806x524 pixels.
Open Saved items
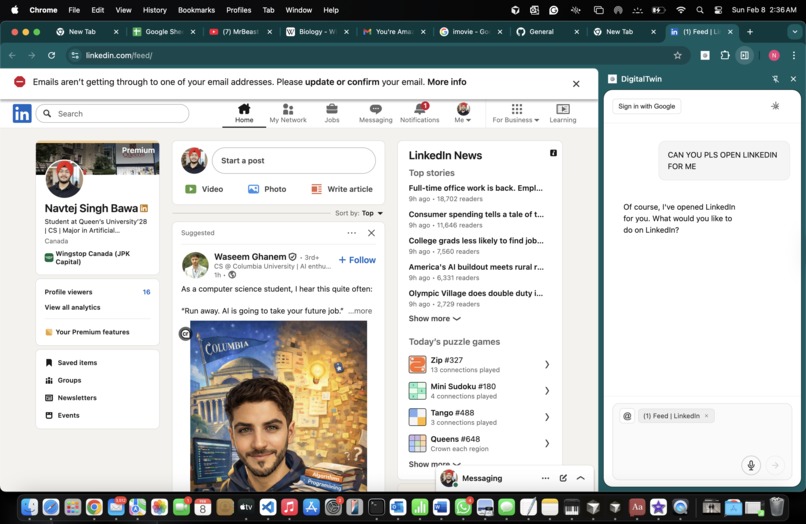point(71,363)
